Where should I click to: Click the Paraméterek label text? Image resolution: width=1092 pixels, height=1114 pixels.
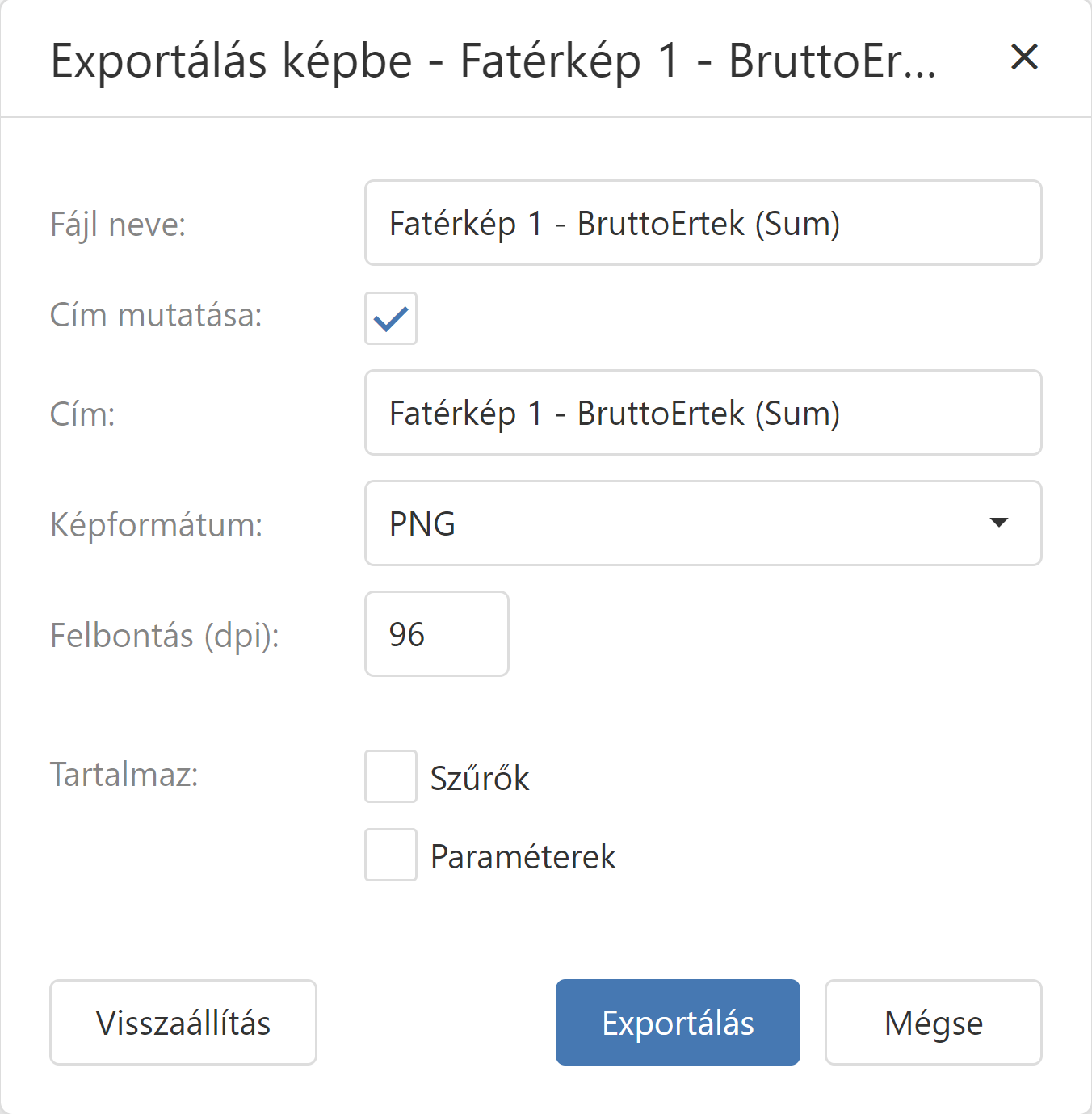(x=523, y=856)
